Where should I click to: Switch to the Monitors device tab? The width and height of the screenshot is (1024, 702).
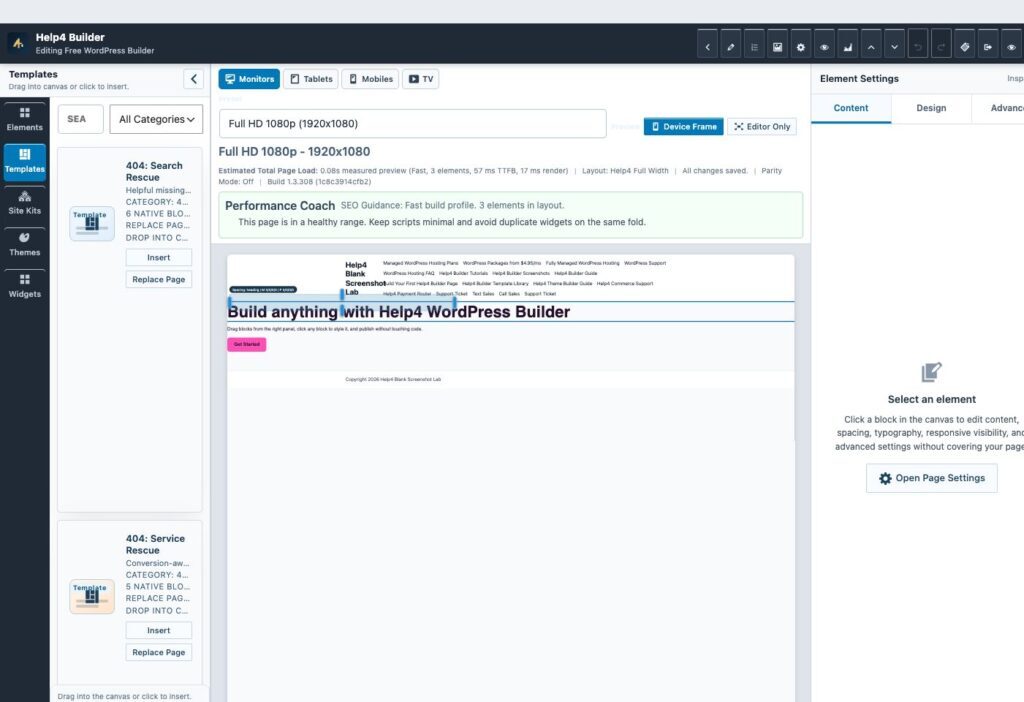249,79
